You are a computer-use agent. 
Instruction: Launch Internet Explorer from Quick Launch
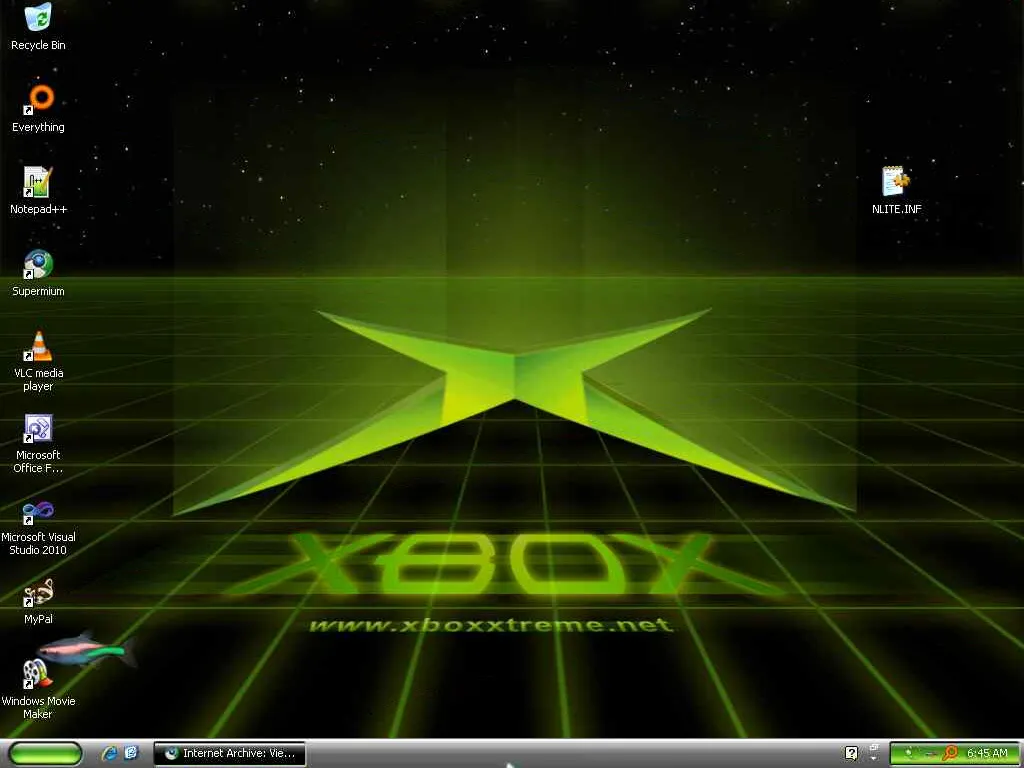pyautogui.click(x=109, y=753)
